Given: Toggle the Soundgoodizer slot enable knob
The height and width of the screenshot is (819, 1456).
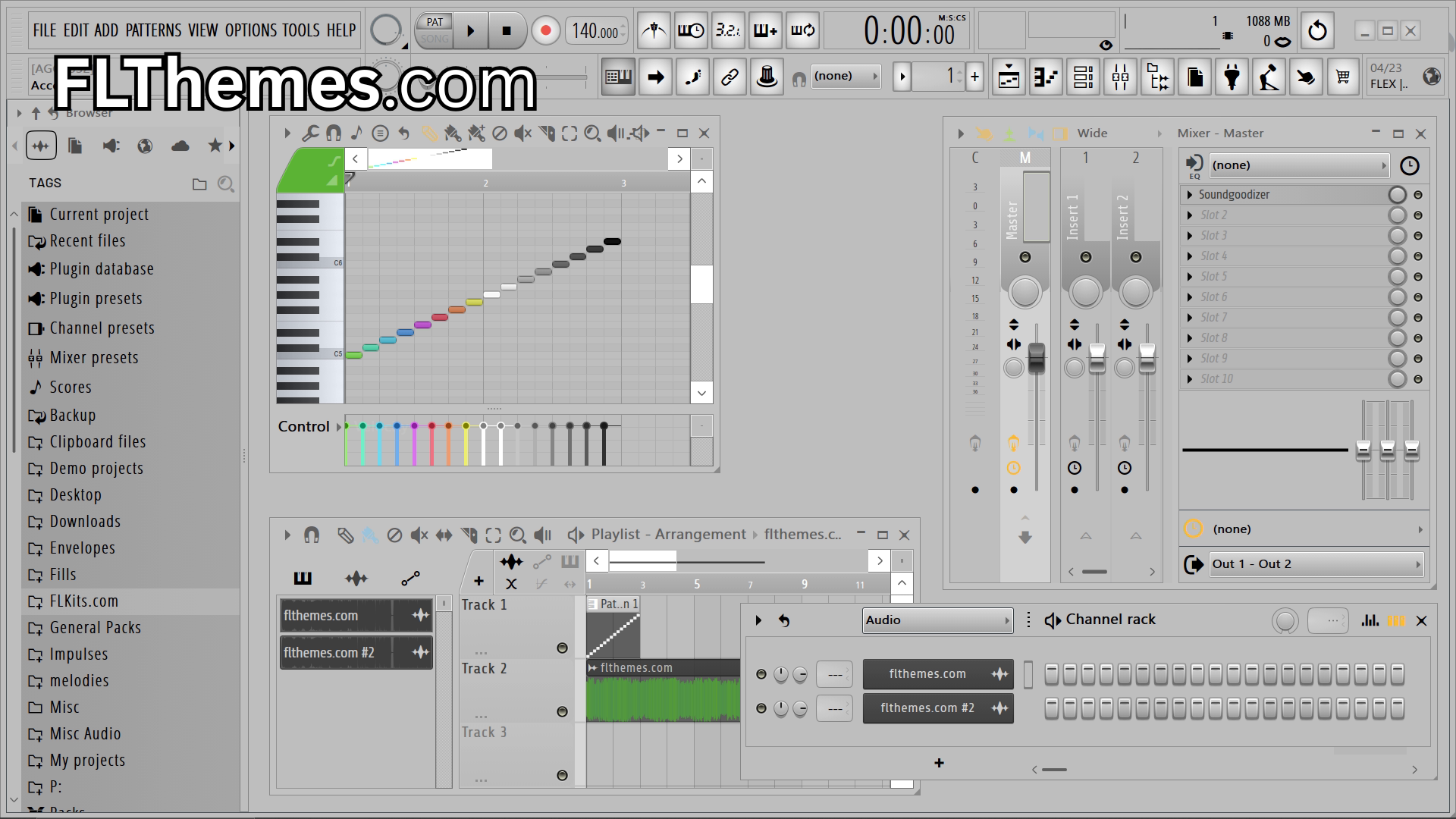Looking at the screenshot, I should point(1397,195).
